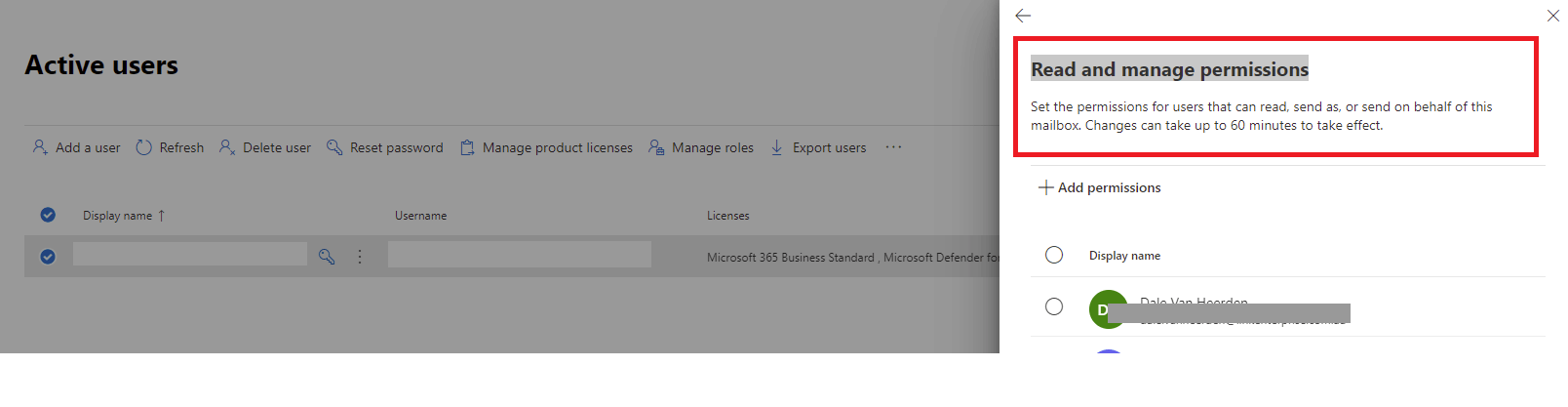This screenshot has width=1568, height=407.
Task: Click the Add a user icon
Action: pyautogui.click(x=40, y=147)
